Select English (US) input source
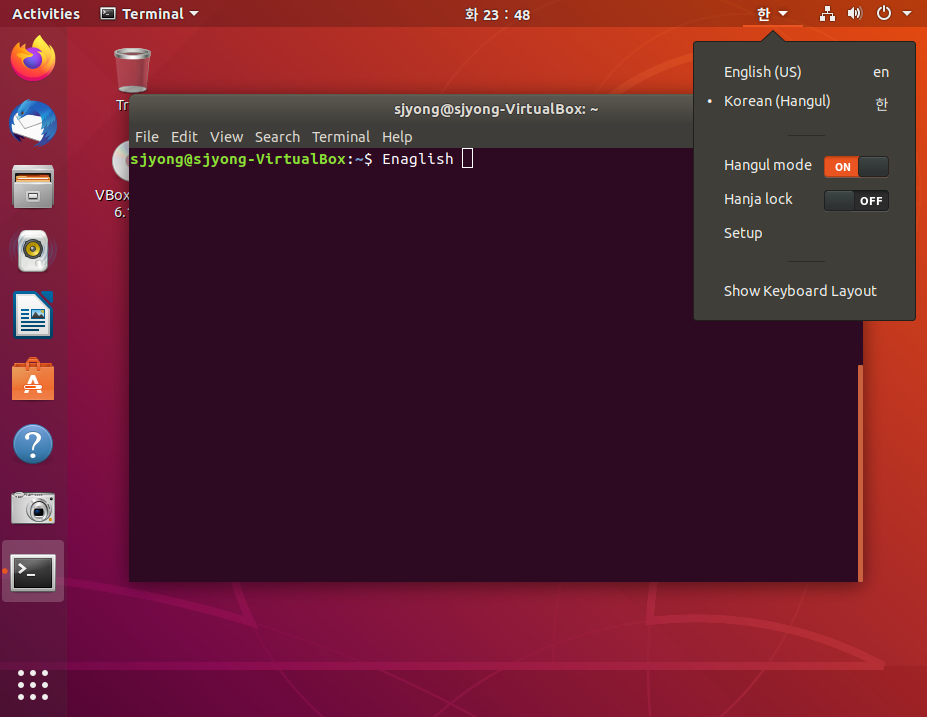Screen dimensions: 927x717 pos(805,72)
